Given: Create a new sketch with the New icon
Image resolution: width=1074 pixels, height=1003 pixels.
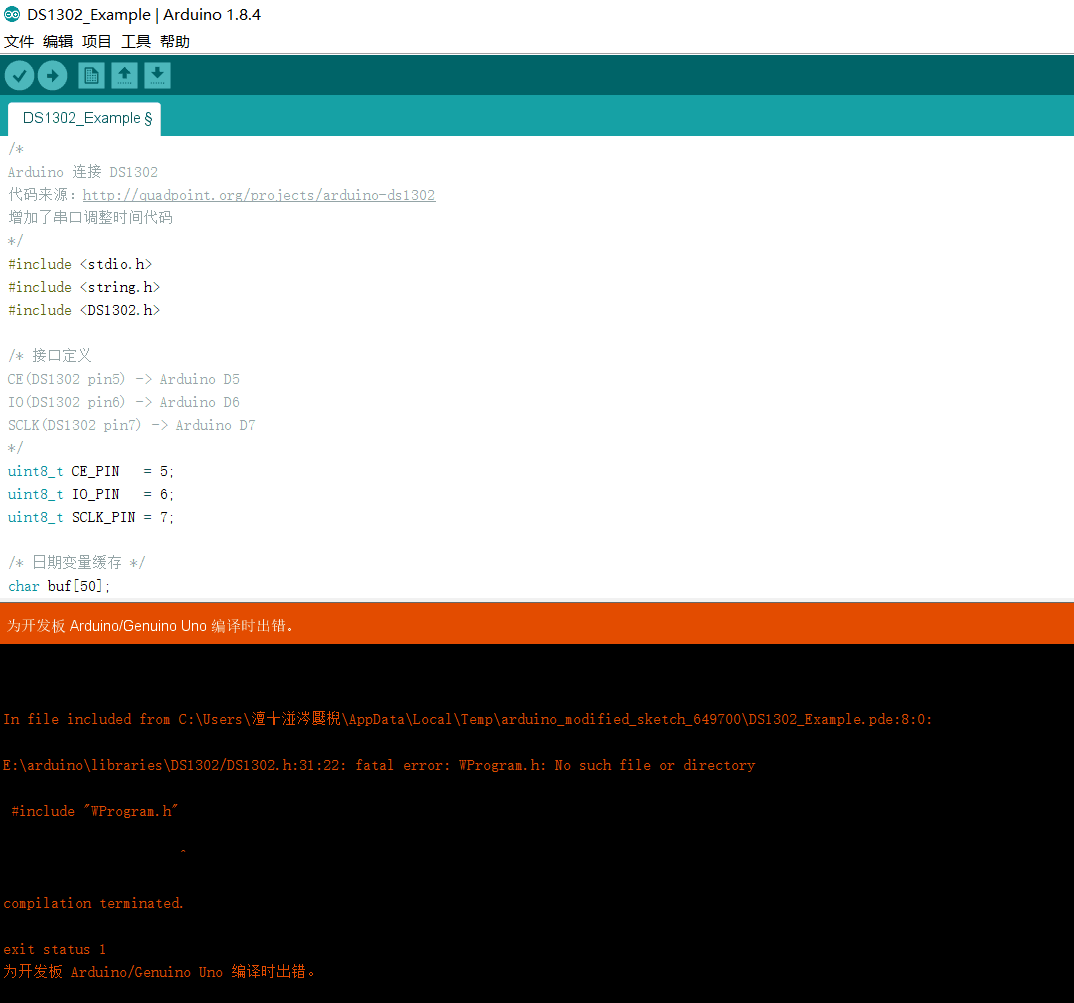Looking at the screenshot, I should coord(91,75).
